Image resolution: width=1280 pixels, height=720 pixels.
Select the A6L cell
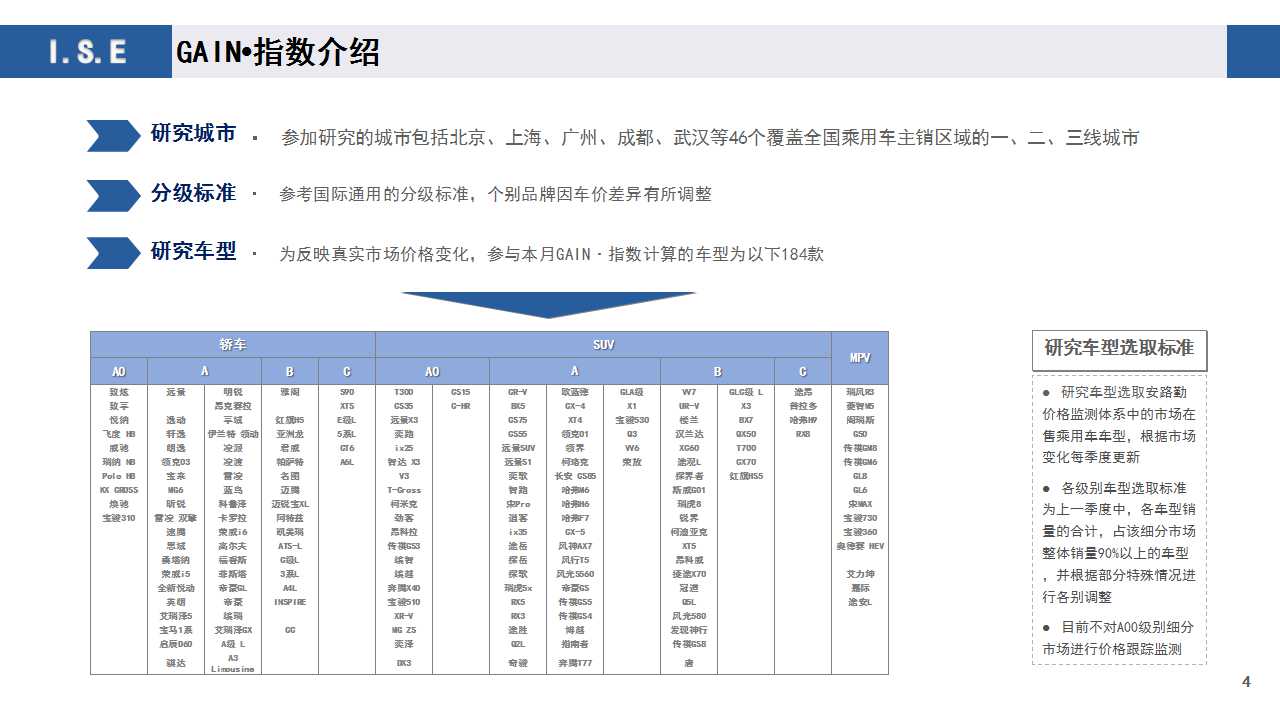[x=347, y=463]
